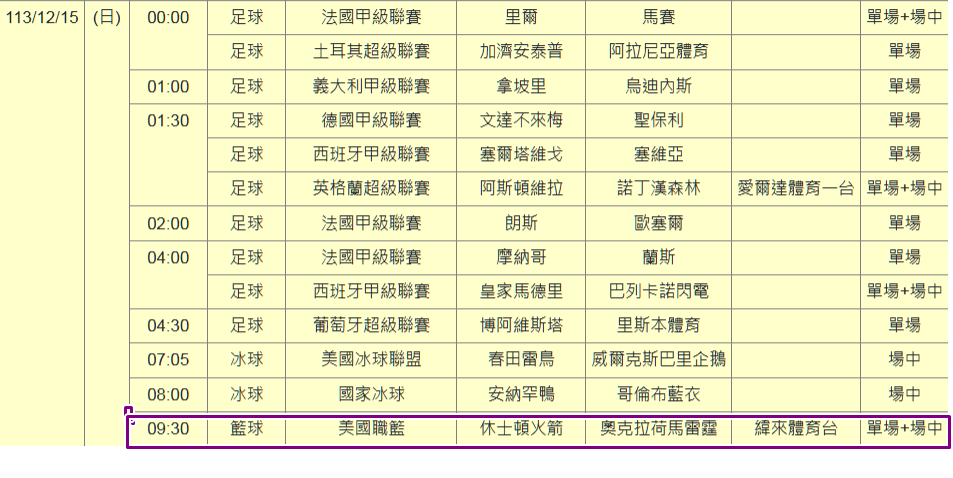Click broadcast channel 緯來體育台
The image size is (953, 478).
796,429
